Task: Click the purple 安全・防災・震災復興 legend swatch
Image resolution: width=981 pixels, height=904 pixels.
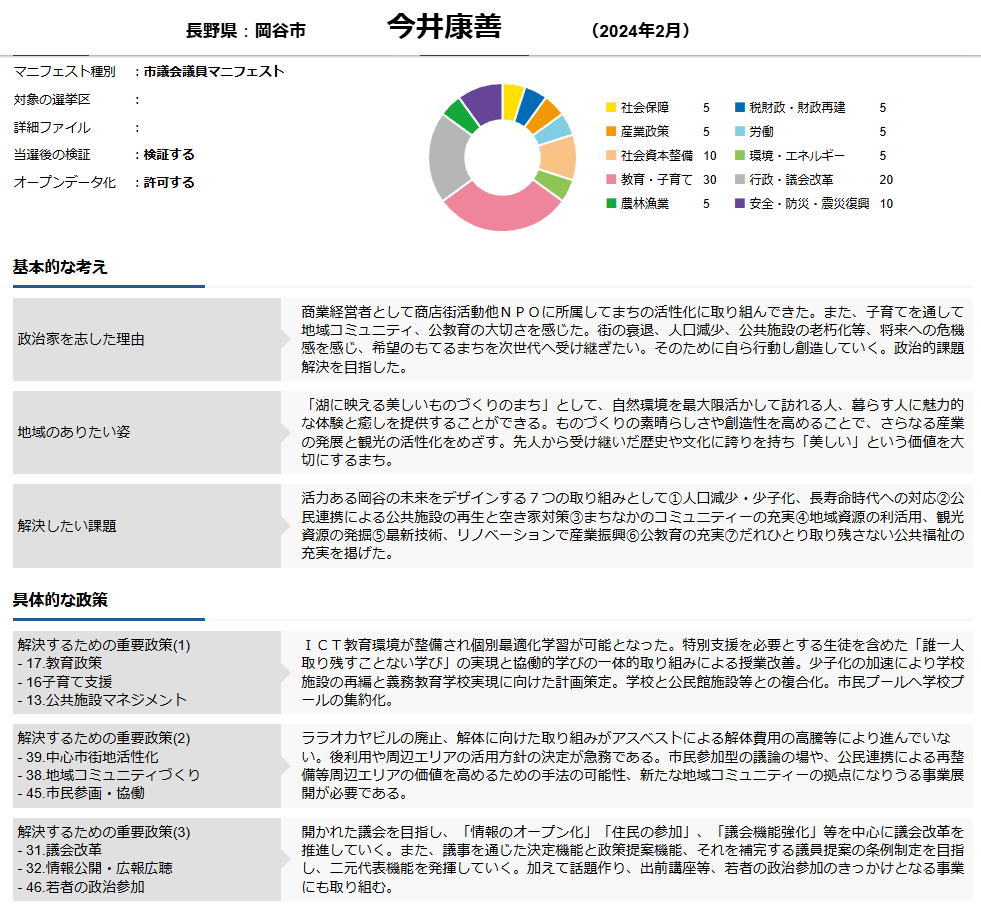Action: 740,204
